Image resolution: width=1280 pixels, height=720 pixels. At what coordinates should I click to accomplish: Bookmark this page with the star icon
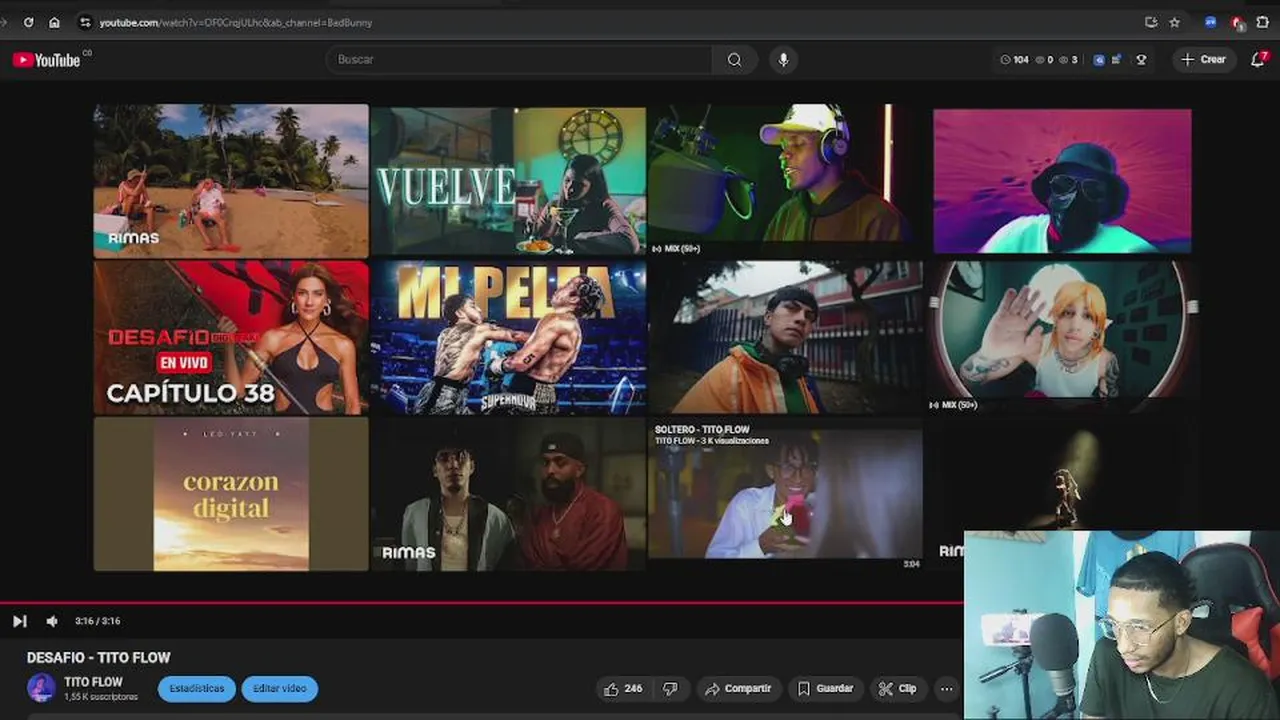[1175, 22]
